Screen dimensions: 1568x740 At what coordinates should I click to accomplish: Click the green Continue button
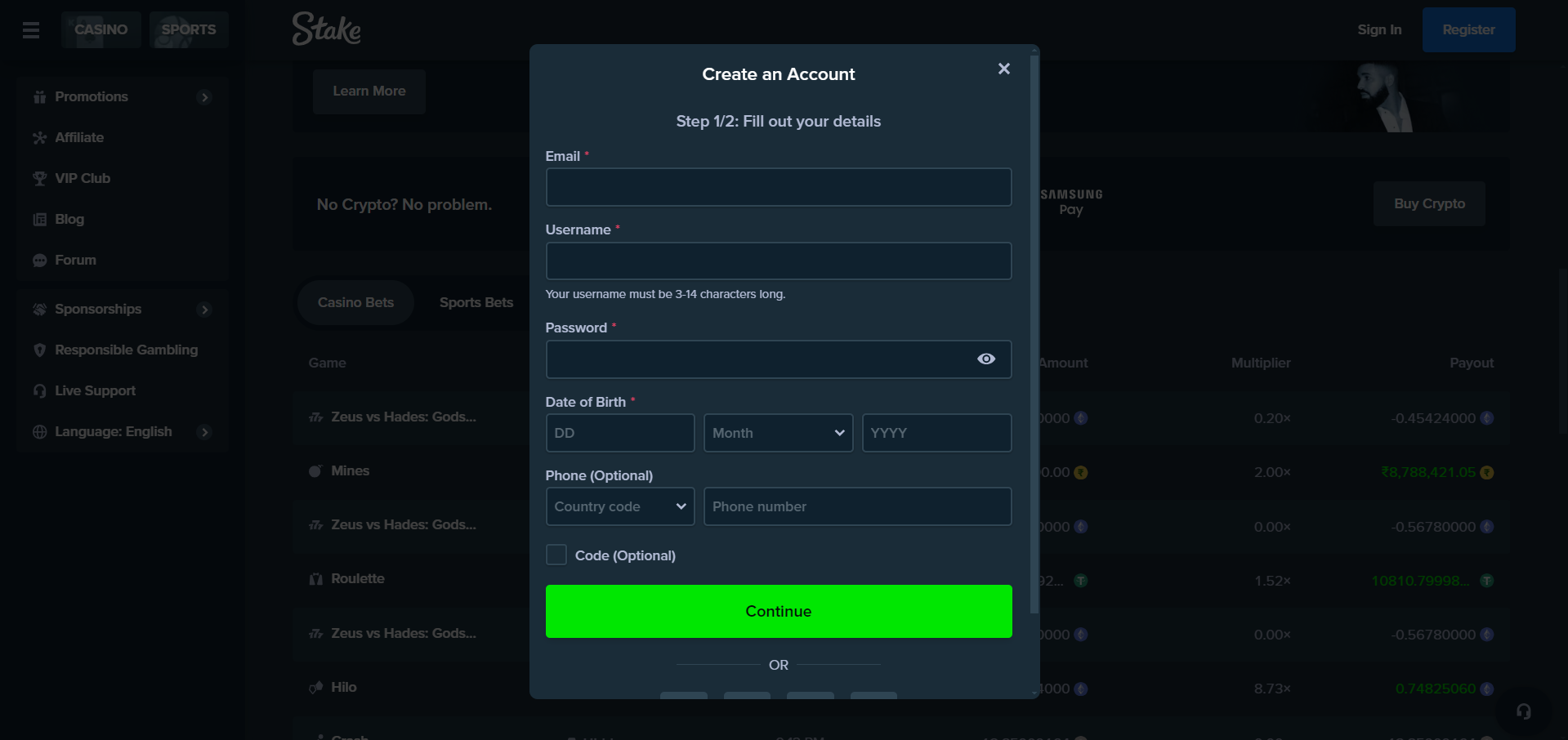(779, 611)
